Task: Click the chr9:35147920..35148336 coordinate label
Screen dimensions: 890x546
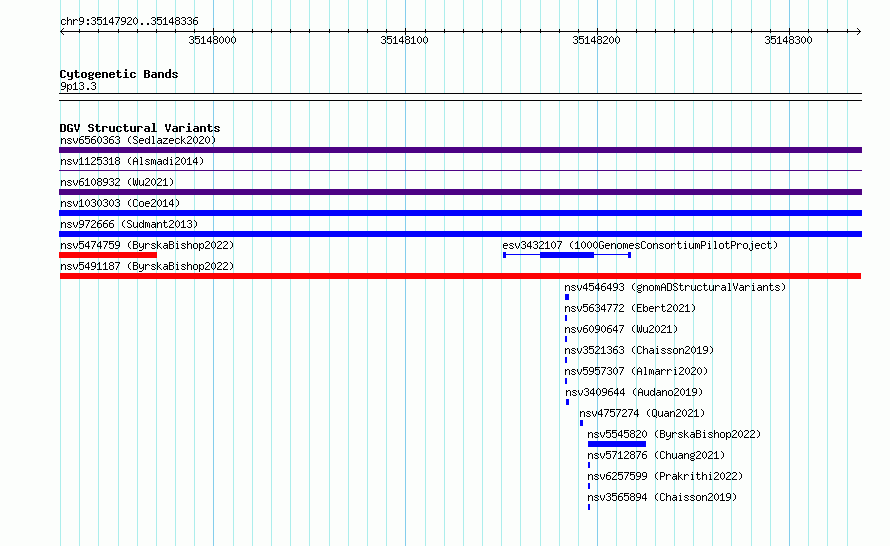Action: [x=129, y=22]
